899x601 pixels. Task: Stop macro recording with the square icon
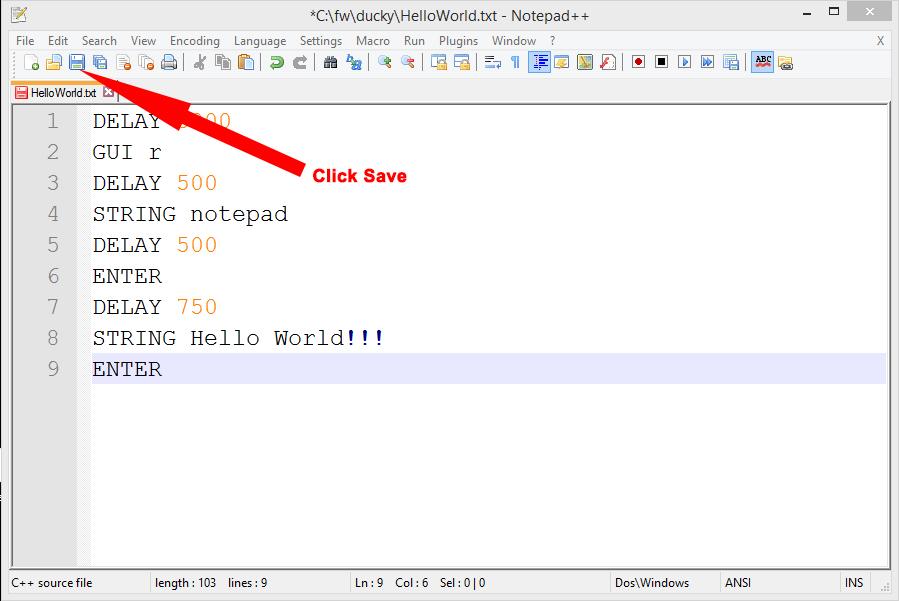click(662, 62)
